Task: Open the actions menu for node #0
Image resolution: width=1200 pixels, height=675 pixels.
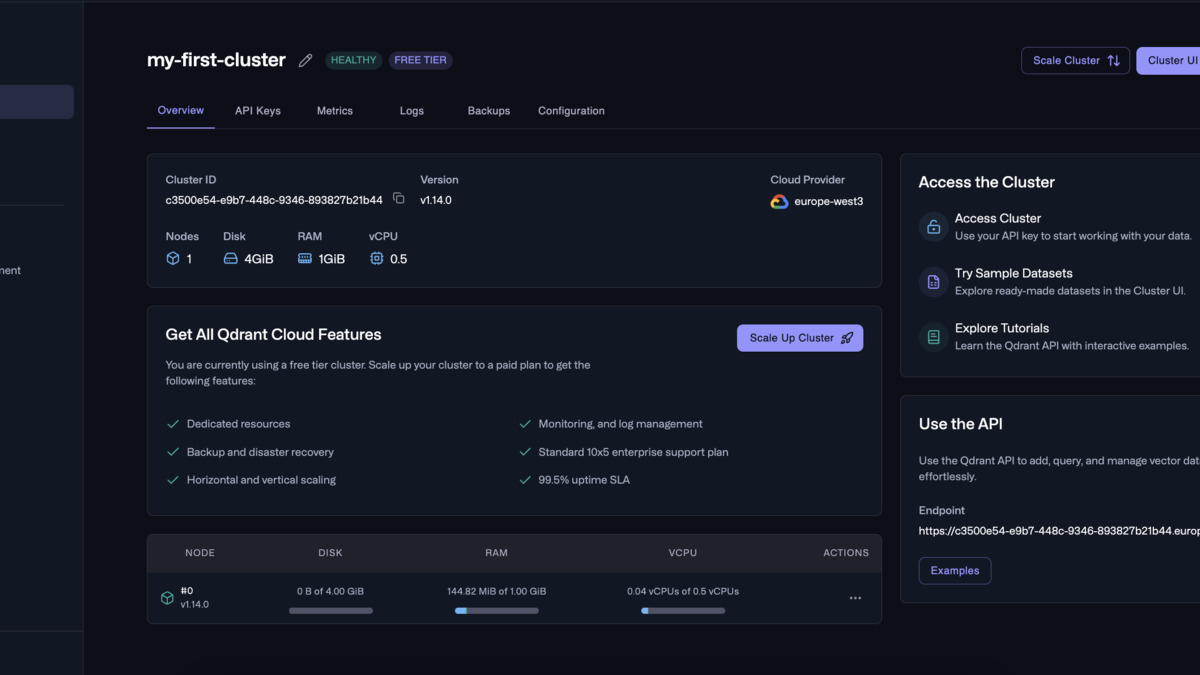Action: coord(855,597)
